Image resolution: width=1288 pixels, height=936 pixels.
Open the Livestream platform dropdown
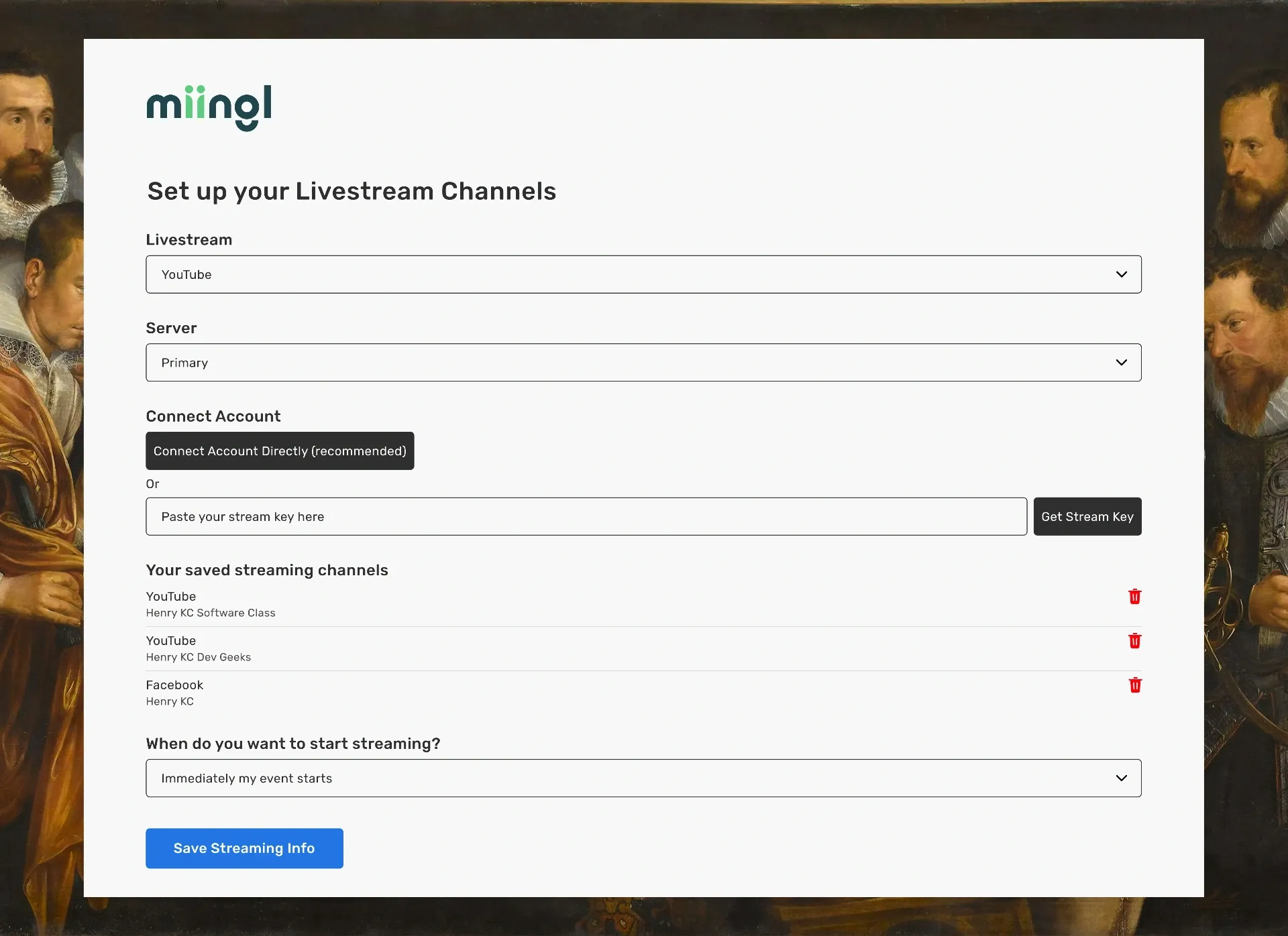click(643, 274)
